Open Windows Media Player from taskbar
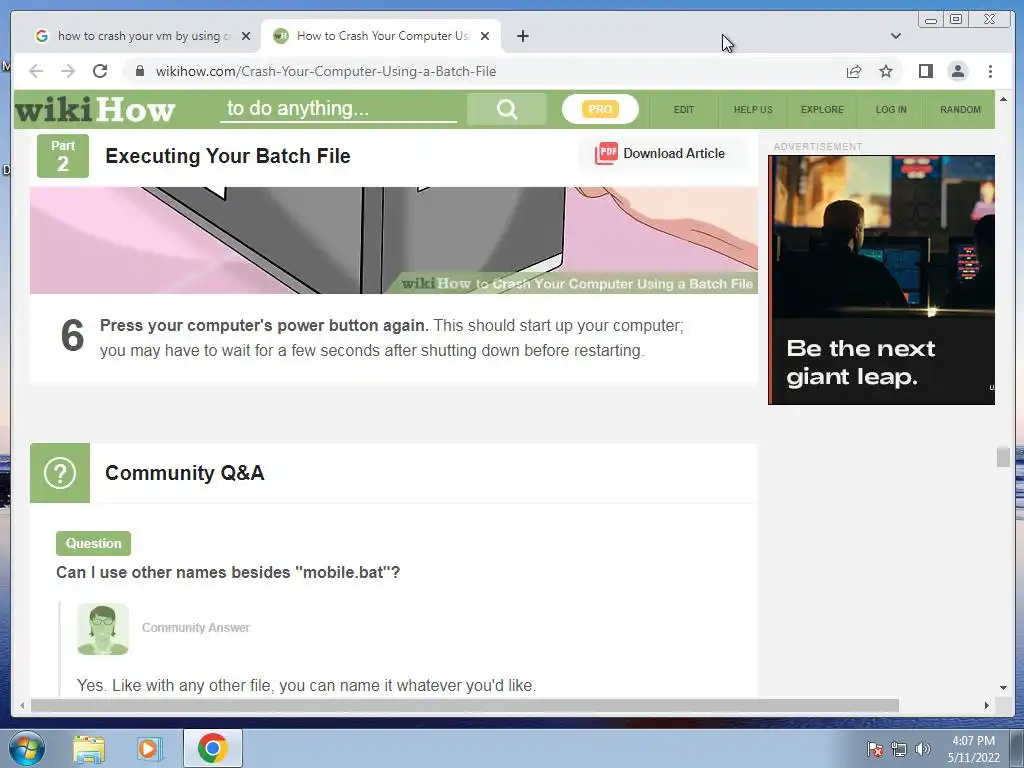Image resolution: width=1024 pixels, height=768 pixels. pos(148,749)
